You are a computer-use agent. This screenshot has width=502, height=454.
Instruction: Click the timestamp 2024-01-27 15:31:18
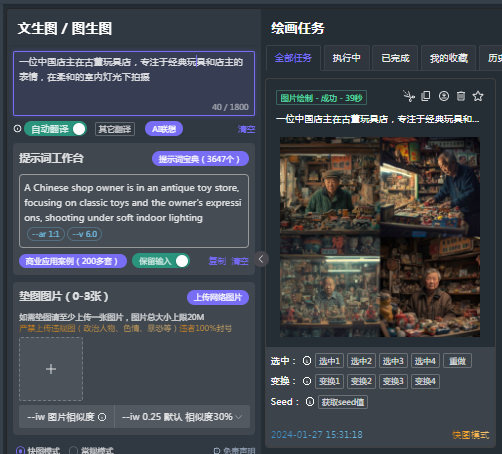(317, 435)
